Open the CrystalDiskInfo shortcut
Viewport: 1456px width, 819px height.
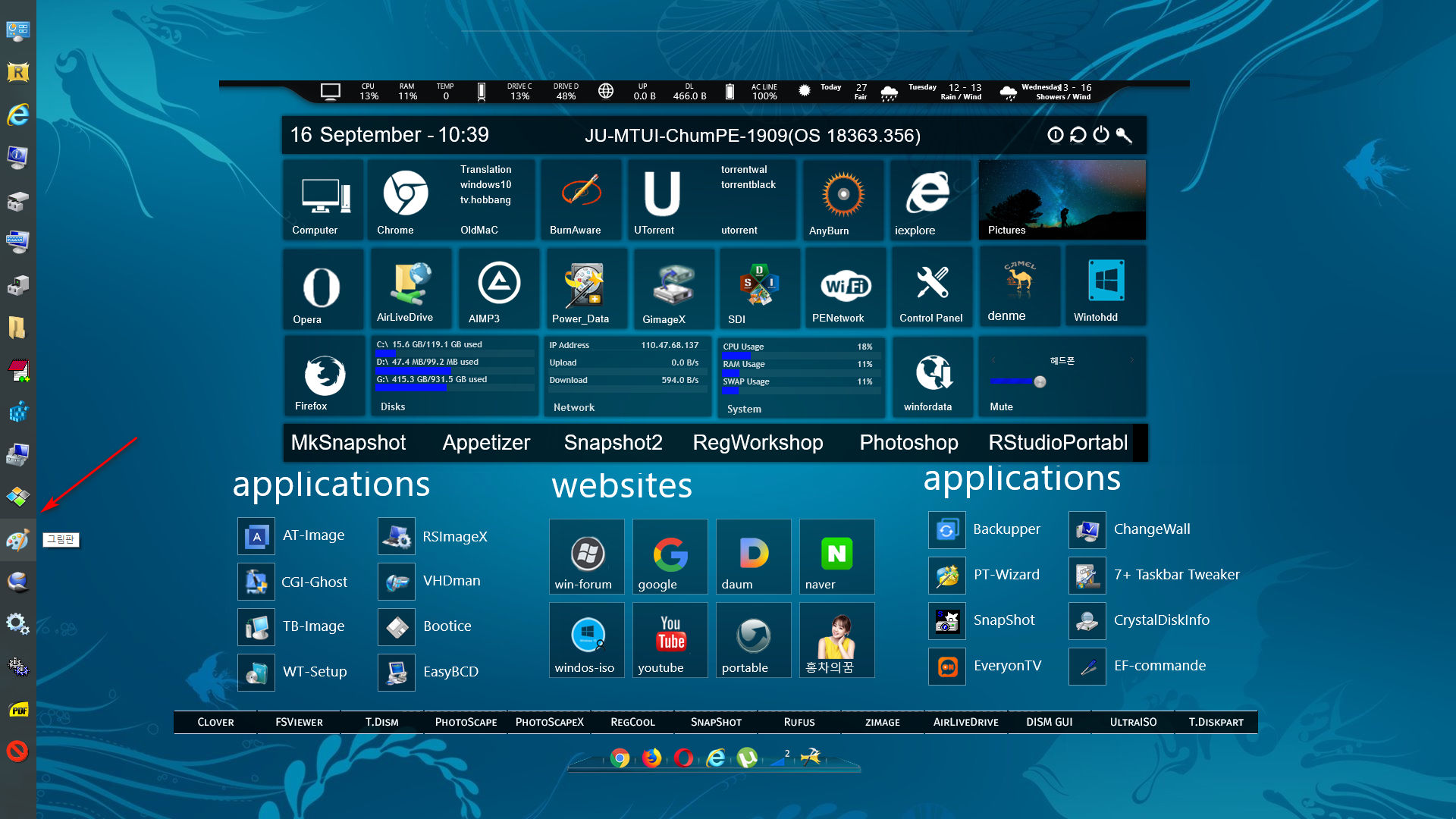tap(1140, 620)
